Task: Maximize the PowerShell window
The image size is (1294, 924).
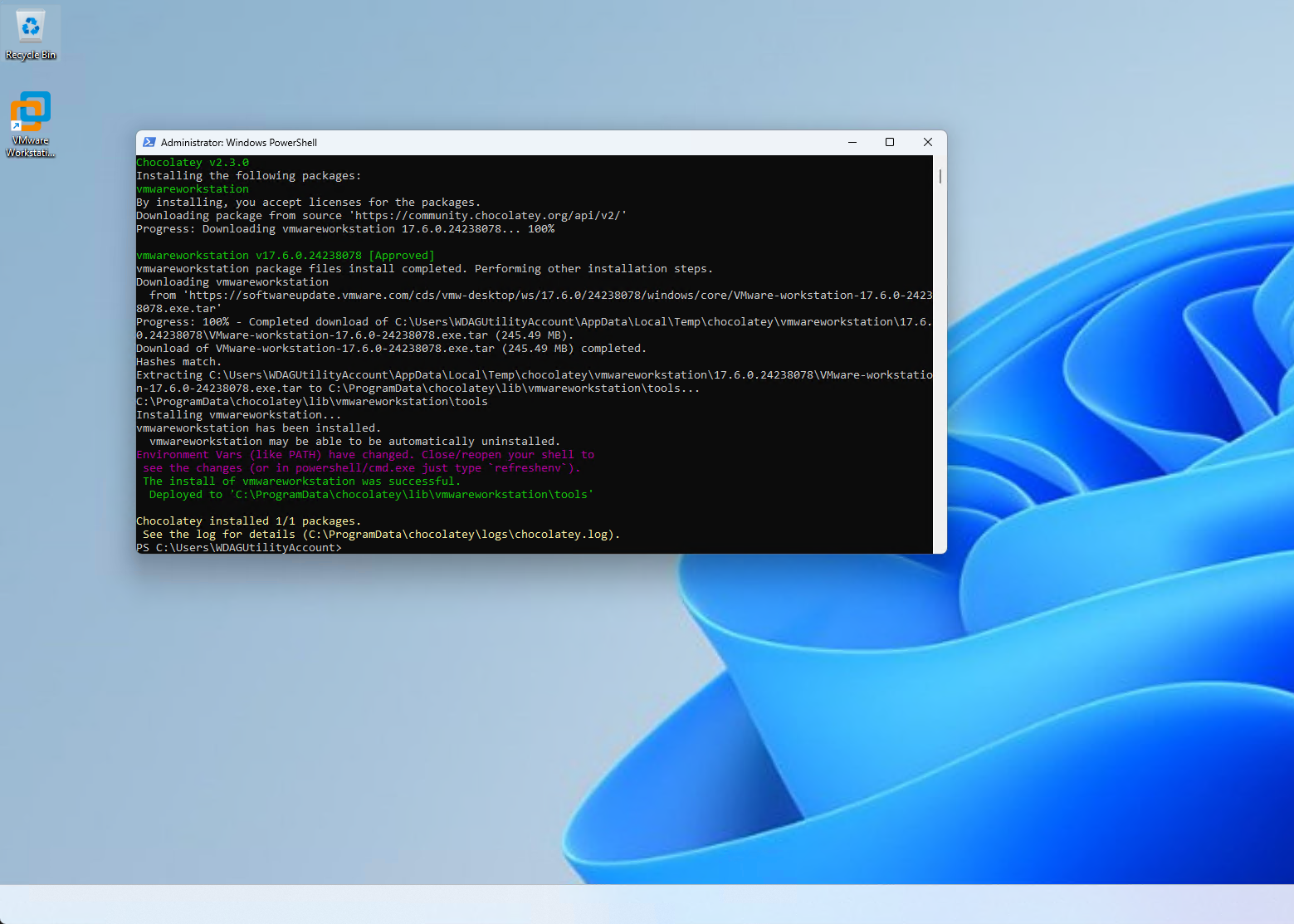Action: 890,143
